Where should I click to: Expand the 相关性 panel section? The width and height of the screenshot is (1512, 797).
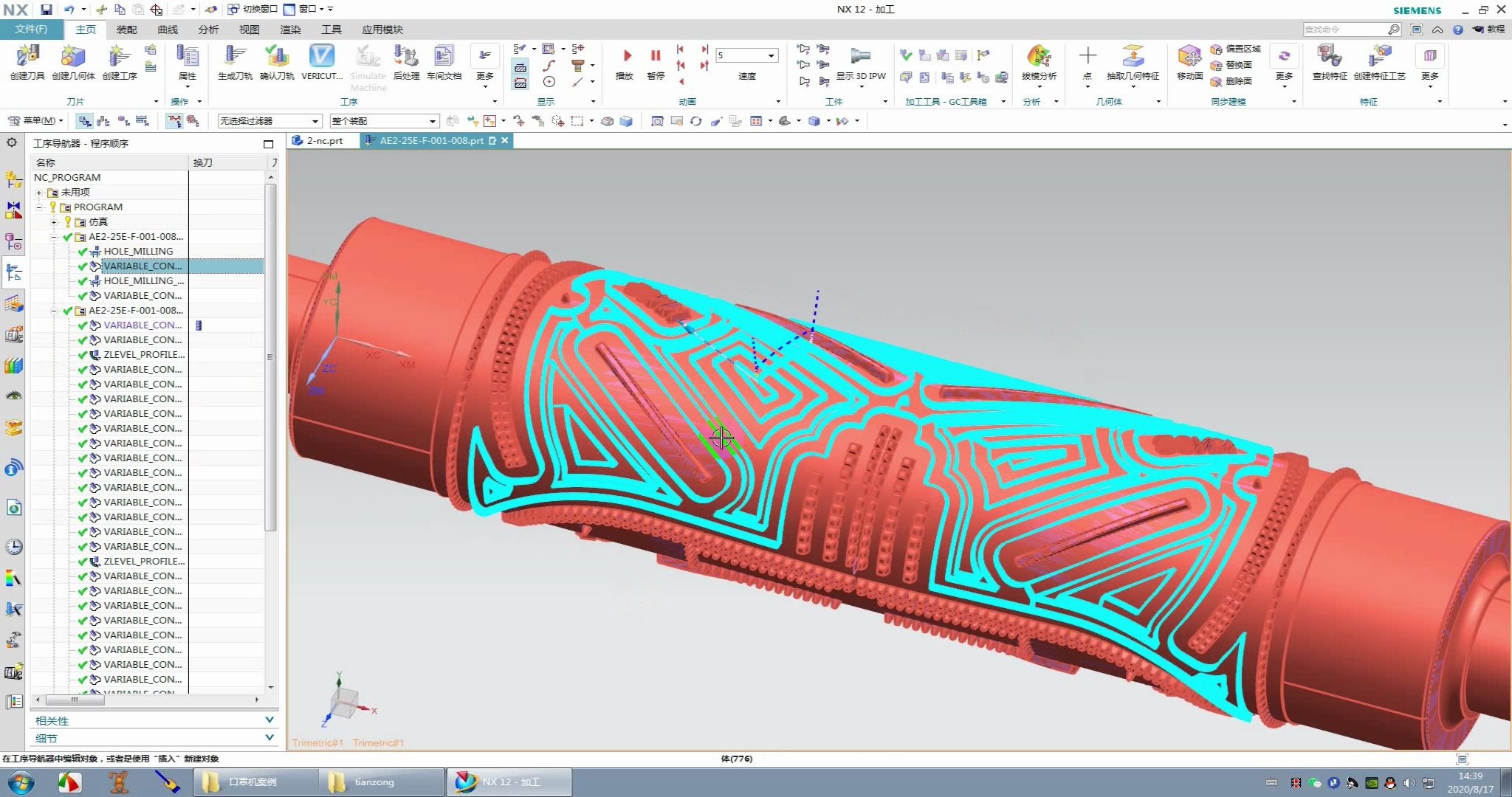click(269, 720)
